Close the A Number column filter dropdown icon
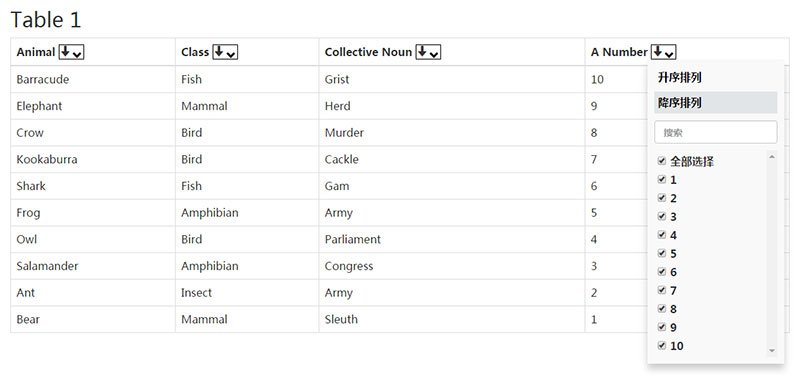Image resolution: width=800 pixels, height=376 pixels. coord(664,52)
